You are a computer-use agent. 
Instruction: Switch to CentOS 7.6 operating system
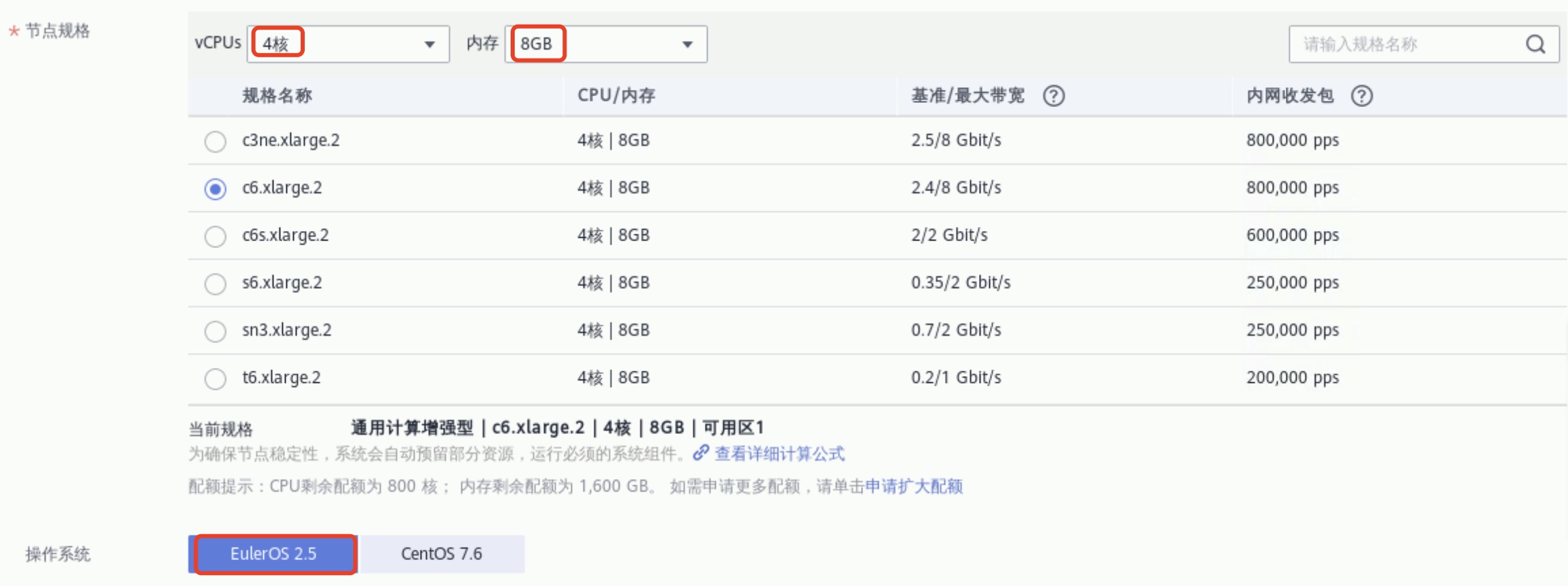pos(441,554)
